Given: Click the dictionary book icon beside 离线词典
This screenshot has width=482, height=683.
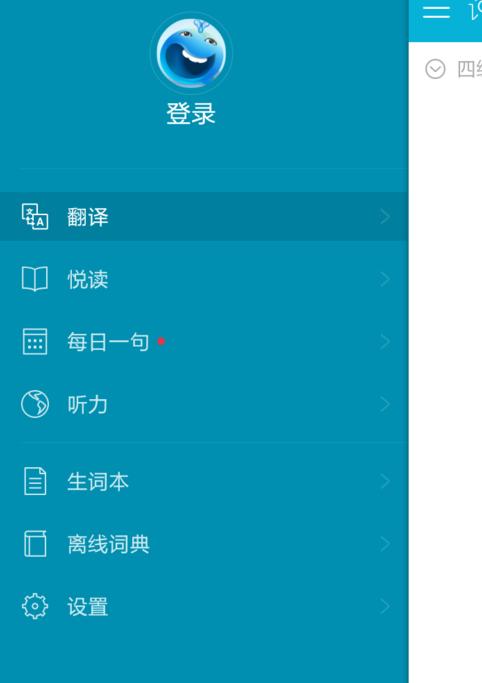Looking at the screenshot, I should coord(35,544).
